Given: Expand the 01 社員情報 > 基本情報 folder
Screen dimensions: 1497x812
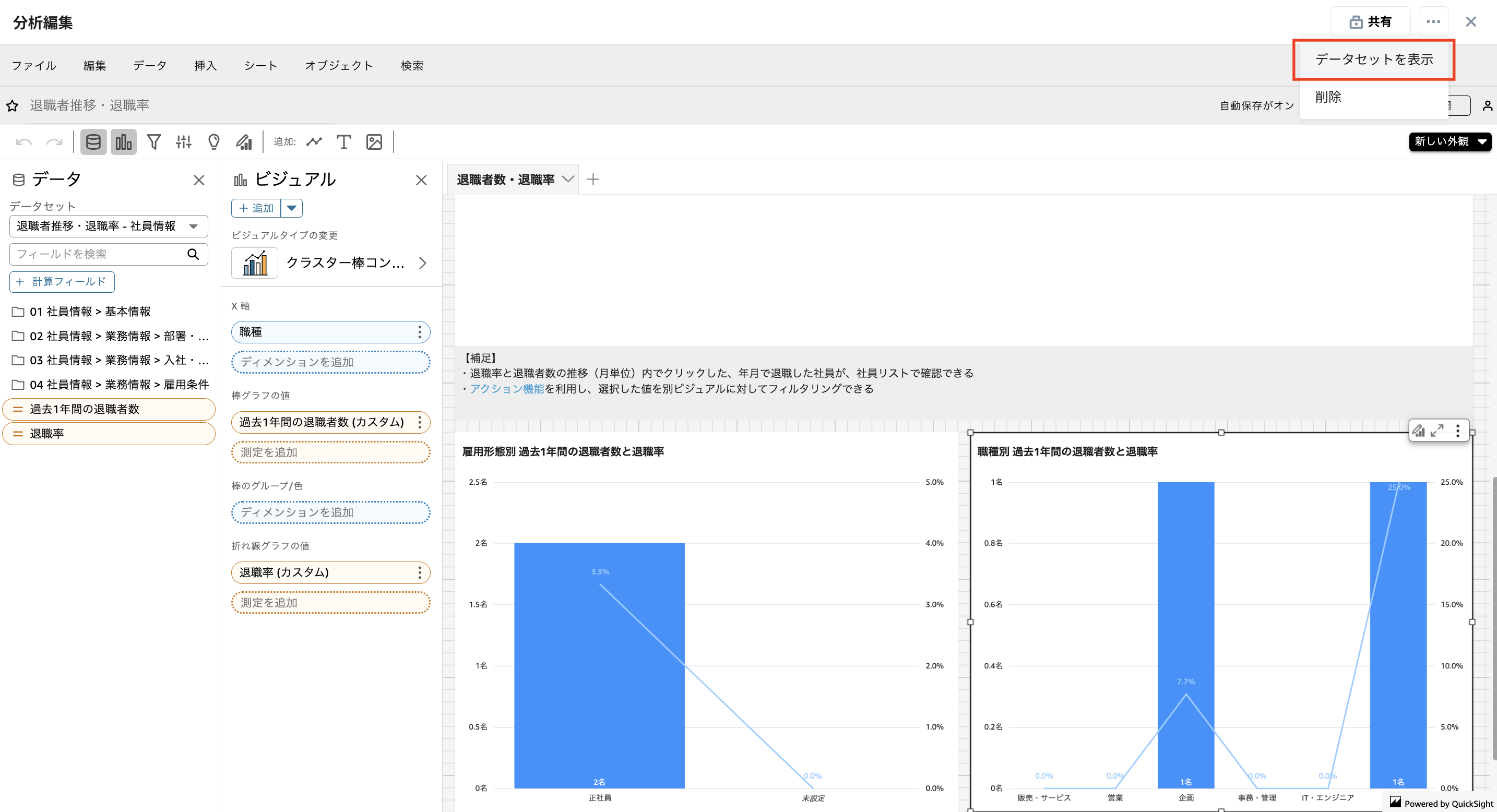Looking at the screenshot, I should point(90,312).
